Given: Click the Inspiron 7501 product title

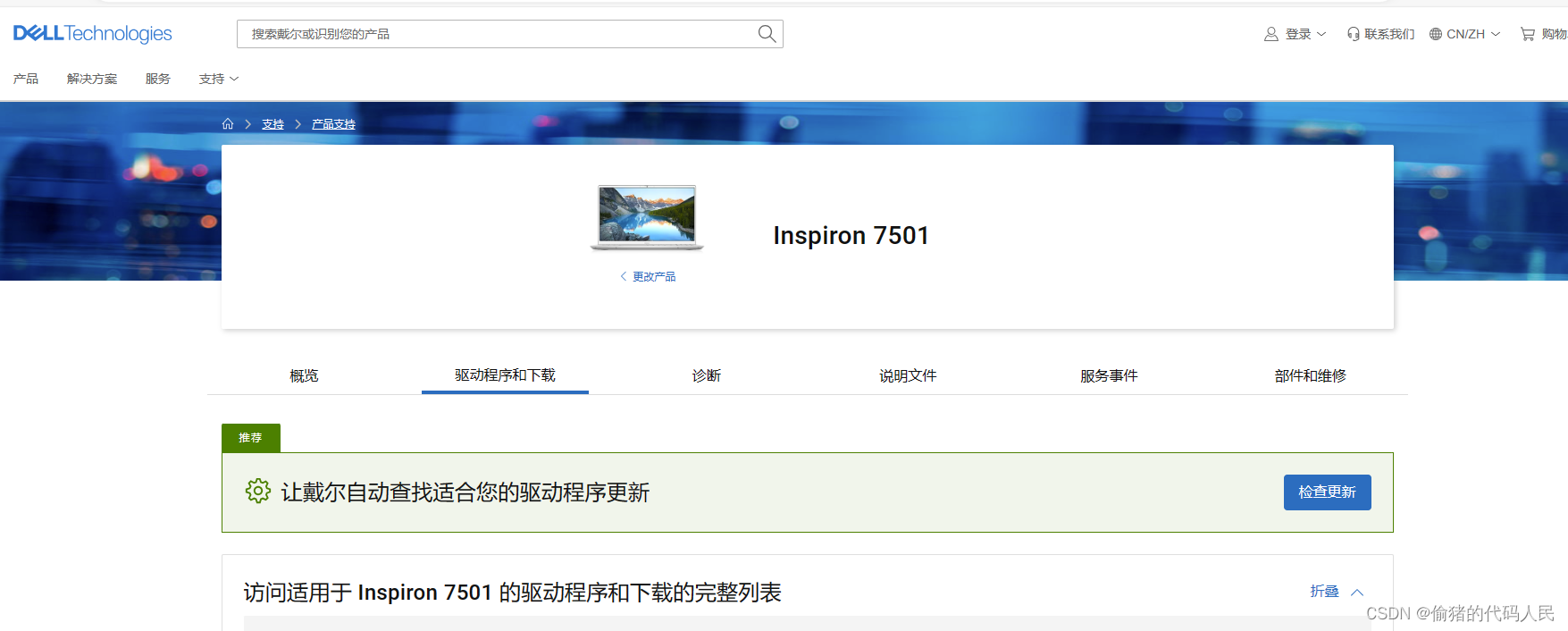Looking at the screenshot, I should (851, 235).
